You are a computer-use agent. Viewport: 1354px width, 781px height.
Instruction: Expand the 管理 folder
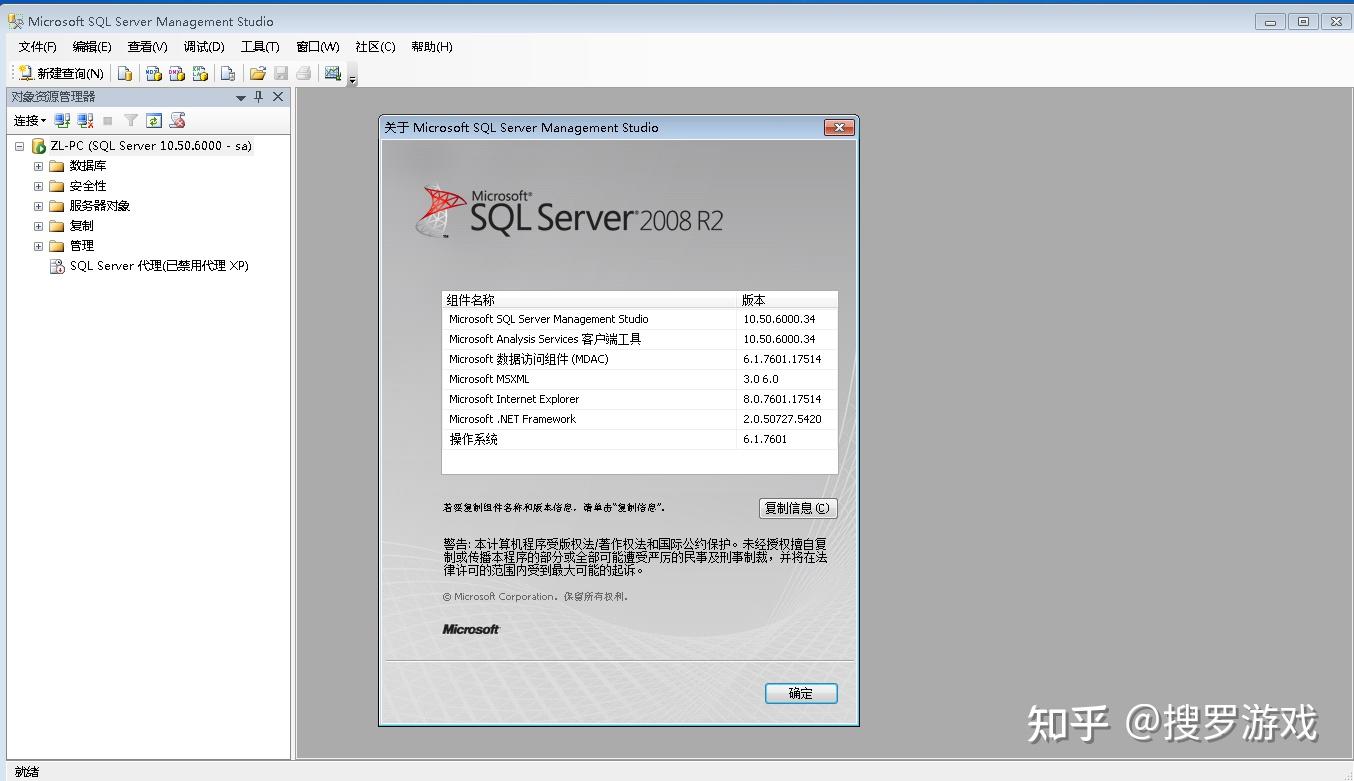pos(38,246)
